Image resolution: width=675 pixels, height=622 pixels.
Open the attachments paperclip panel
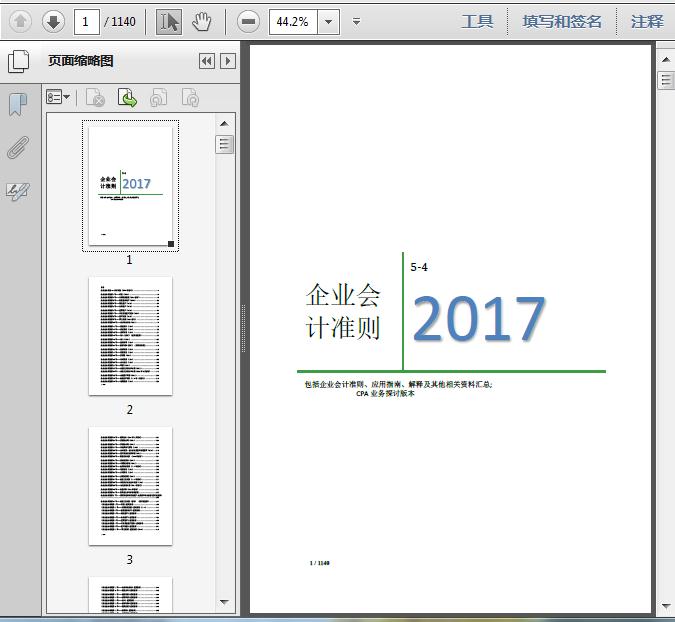[x=18, y=148]
